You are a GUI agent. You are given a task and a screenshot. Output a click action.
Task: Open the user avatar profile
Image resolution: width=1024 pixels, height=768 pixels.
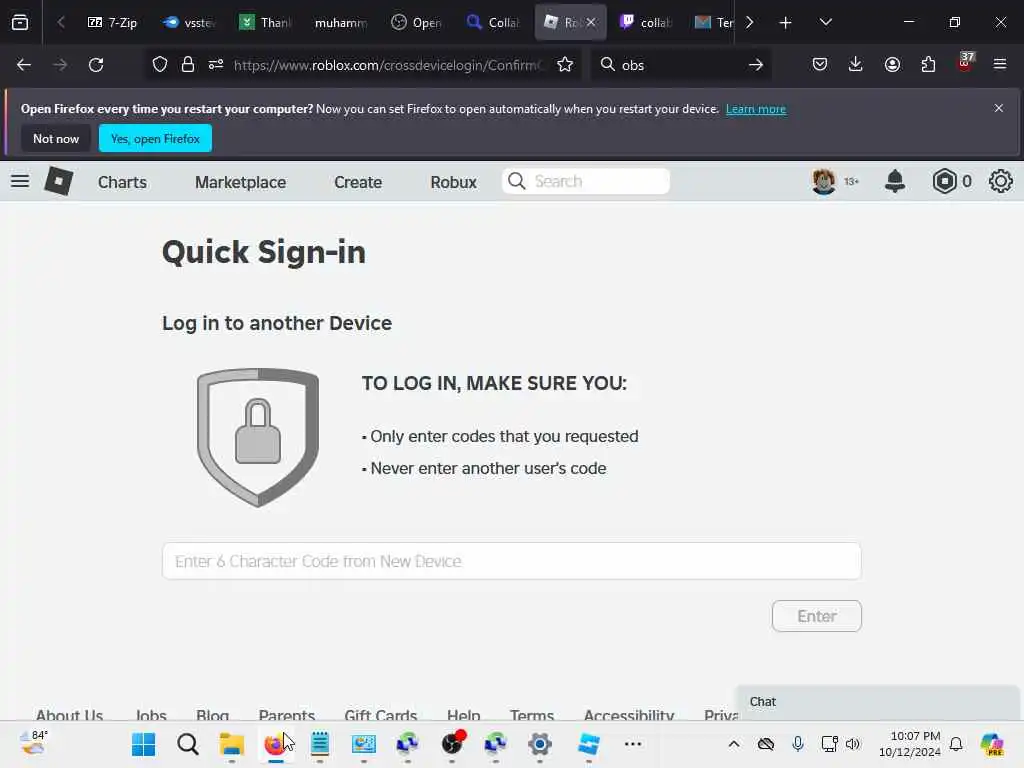point(824,181)
